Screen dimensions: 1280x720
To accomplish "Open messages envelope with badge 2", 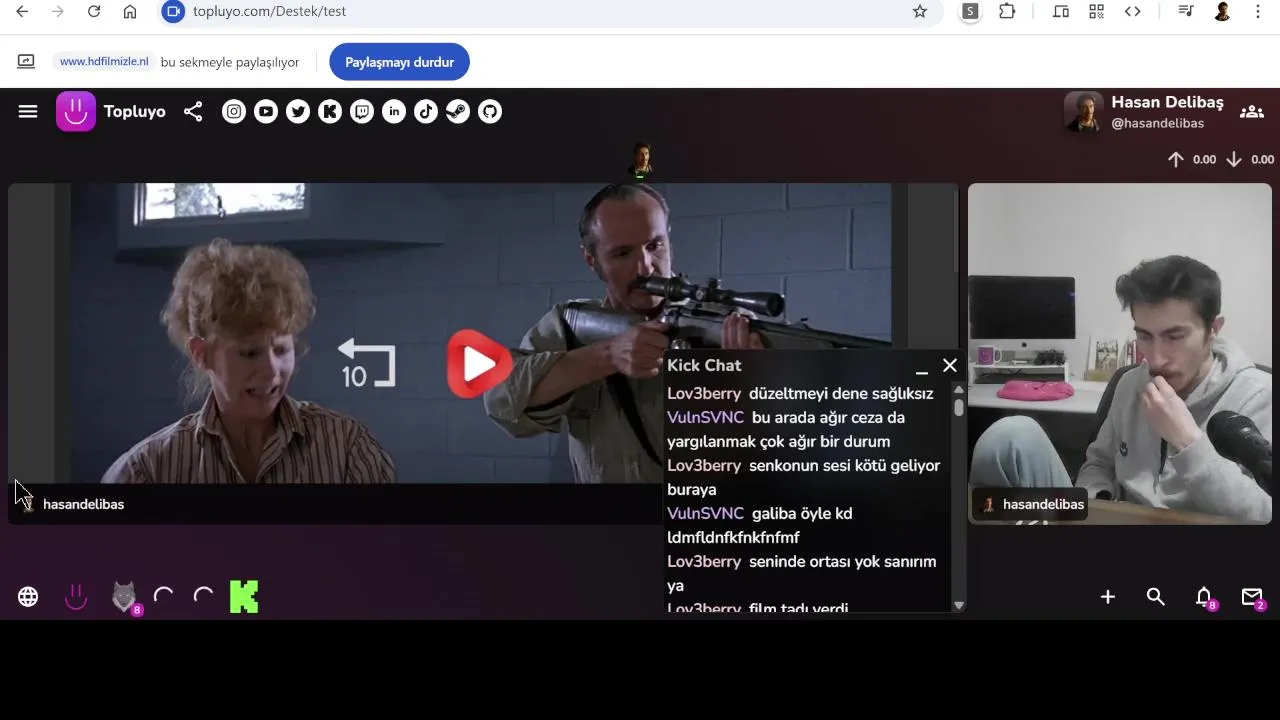I will tap(1252, 597).
